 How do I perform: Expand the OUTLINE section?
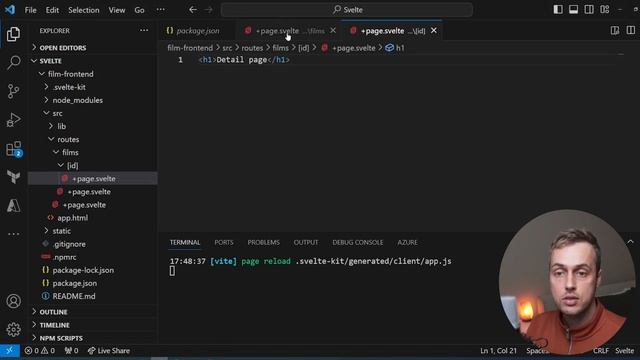click(x=93, y=312)
